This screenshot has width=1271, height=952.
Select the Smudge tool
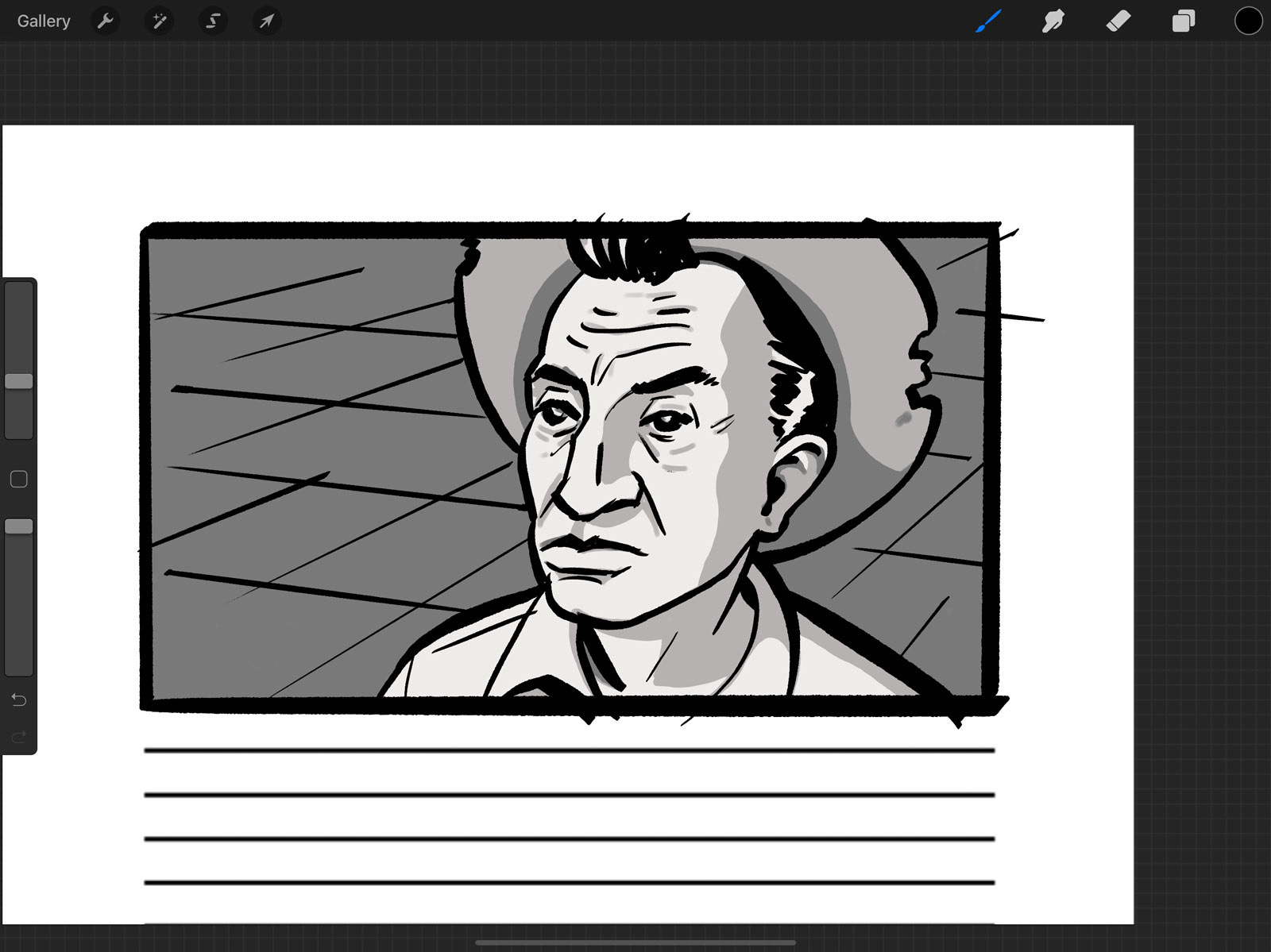(x=1053, y=21)
